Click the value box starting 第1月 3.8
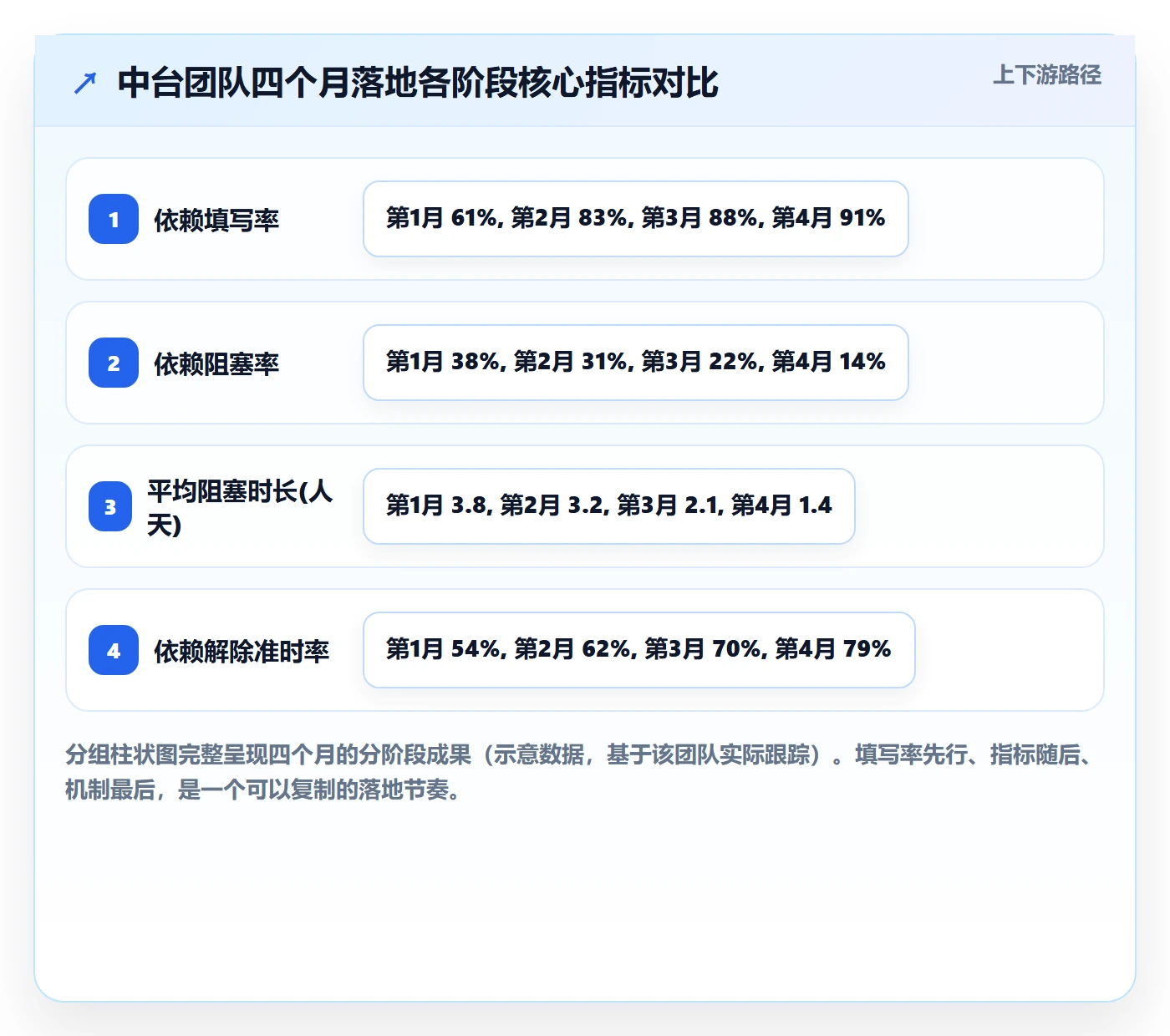 tap(609, 506)
